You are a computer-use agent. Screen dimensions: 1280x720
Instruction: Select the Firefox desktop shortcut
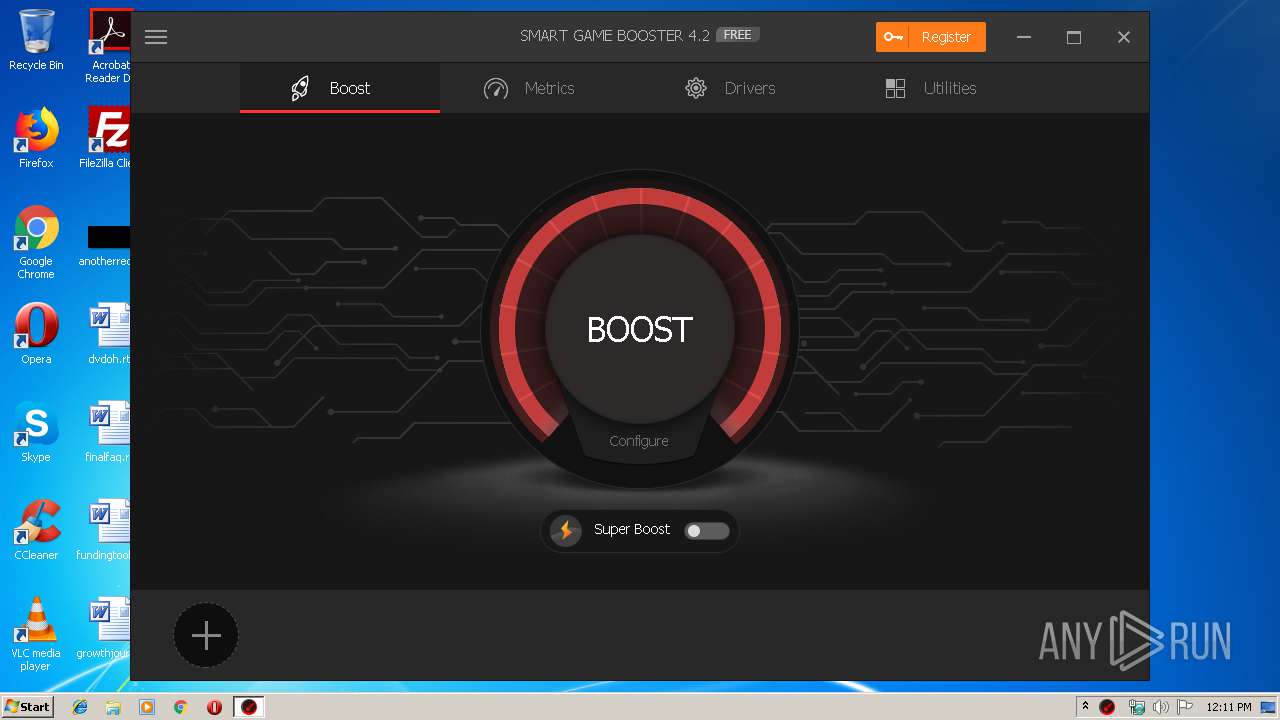click(x=36, y=138)
